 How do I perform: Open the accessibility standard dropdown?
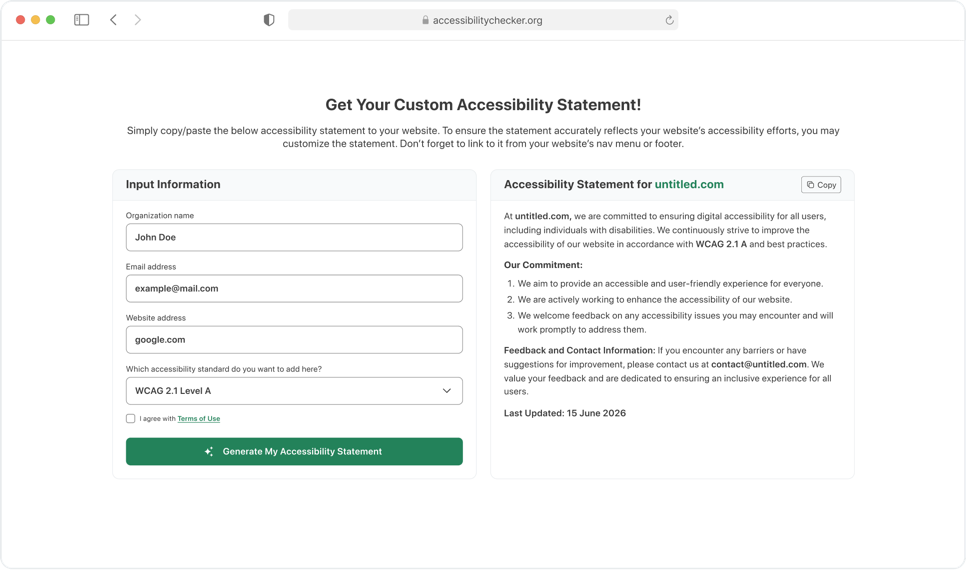pos(294,391)
